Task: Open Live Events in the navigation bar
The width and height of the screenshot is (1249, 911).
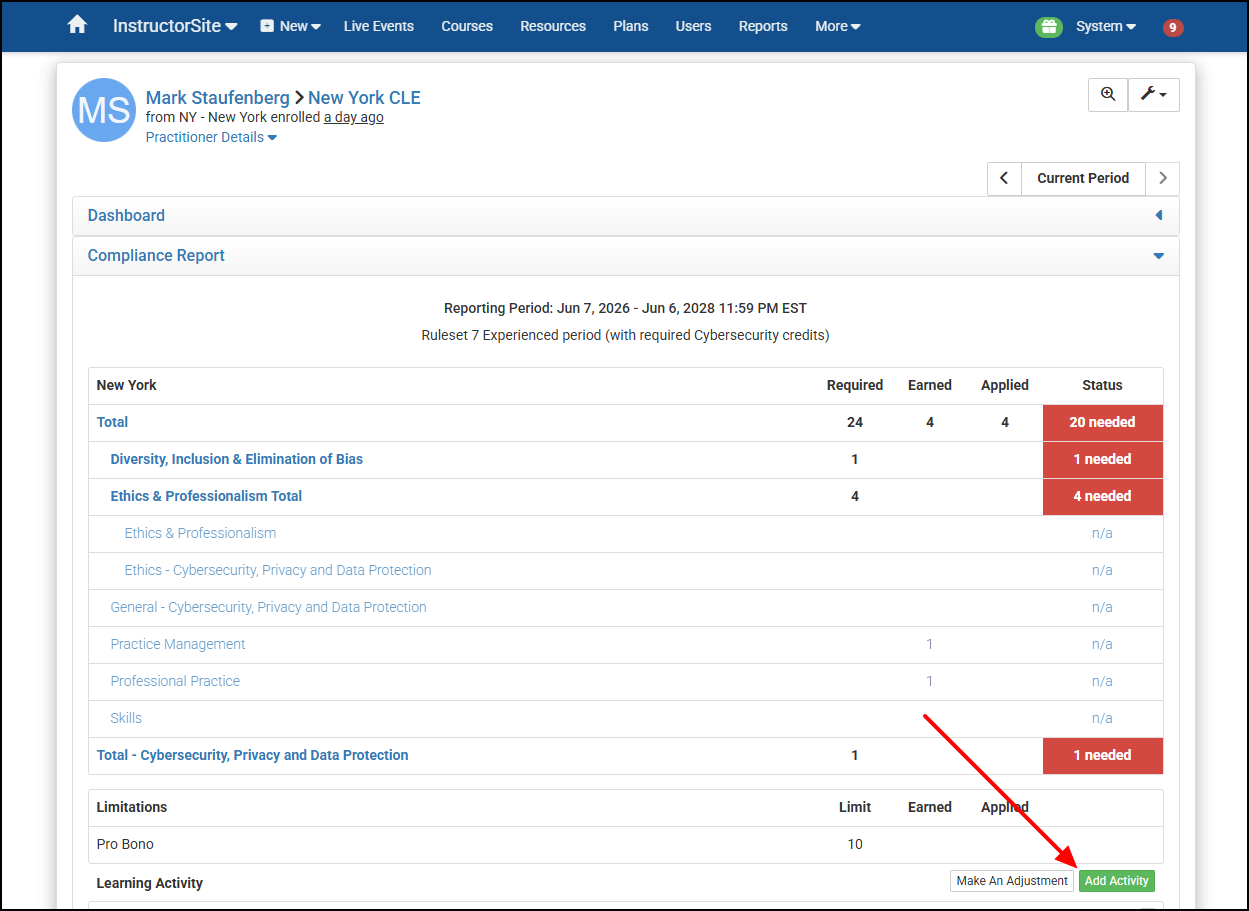Action: point(379,26)
